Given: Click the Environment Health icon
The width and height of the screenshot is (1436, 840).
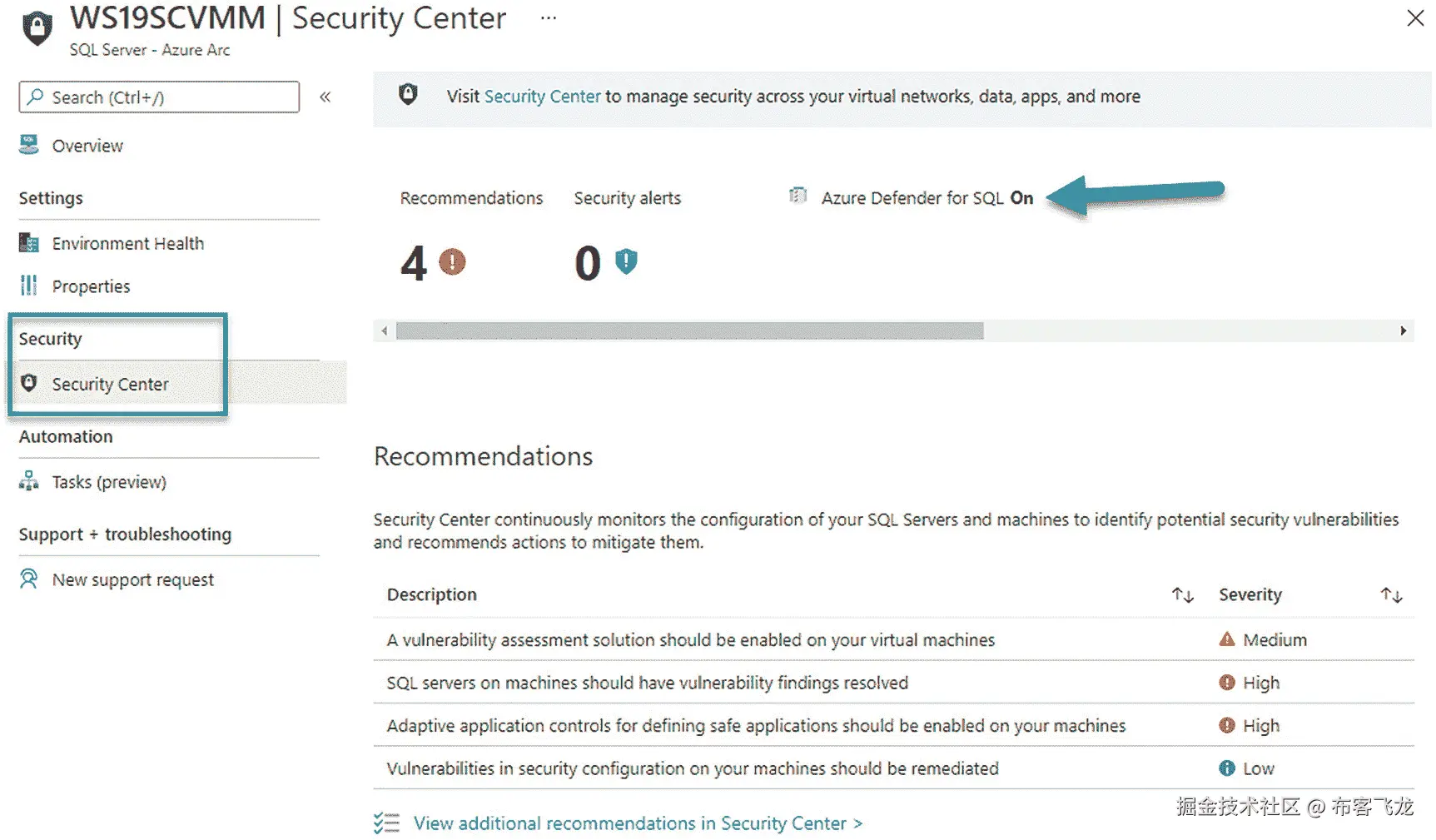Looking at the screenshot, I should click(29, 243).
